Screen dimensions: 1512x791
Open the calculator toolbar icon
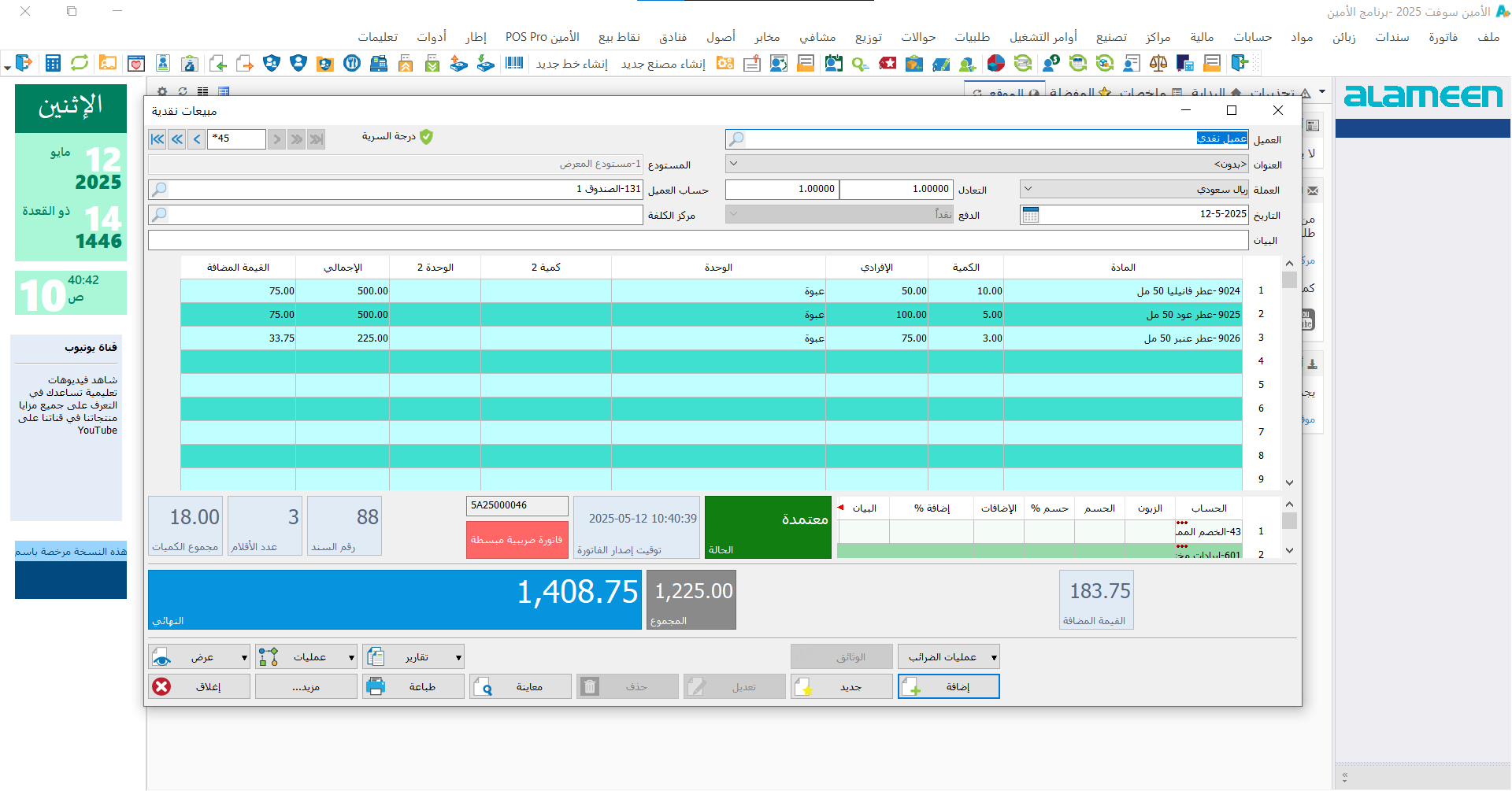point(53,64)
